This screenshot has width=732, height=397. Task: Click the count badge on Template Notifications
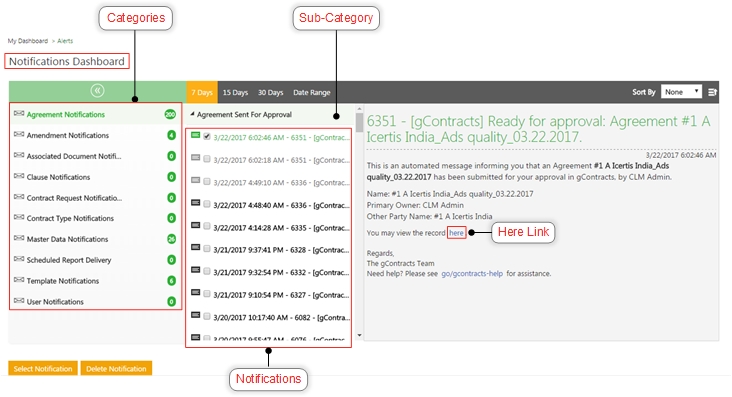tap(171, 281)
